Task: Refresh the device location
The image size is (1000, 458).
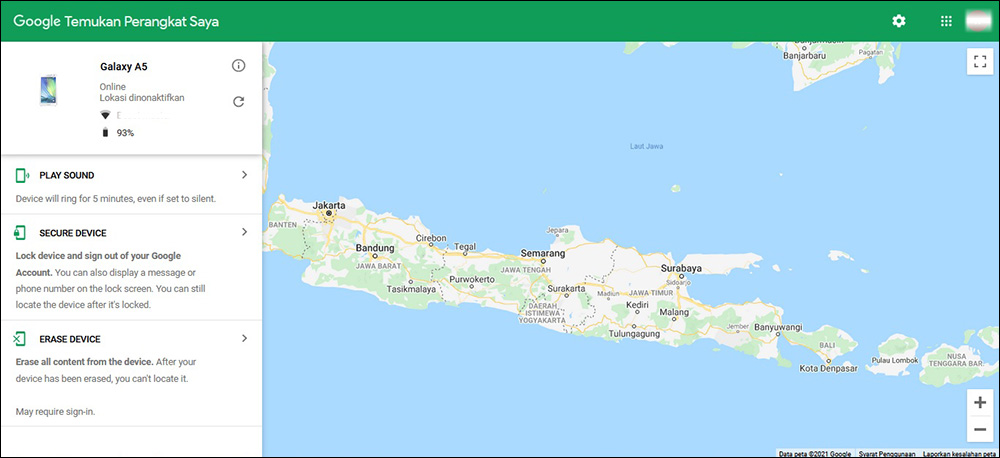Action: (x=238, y=101)
